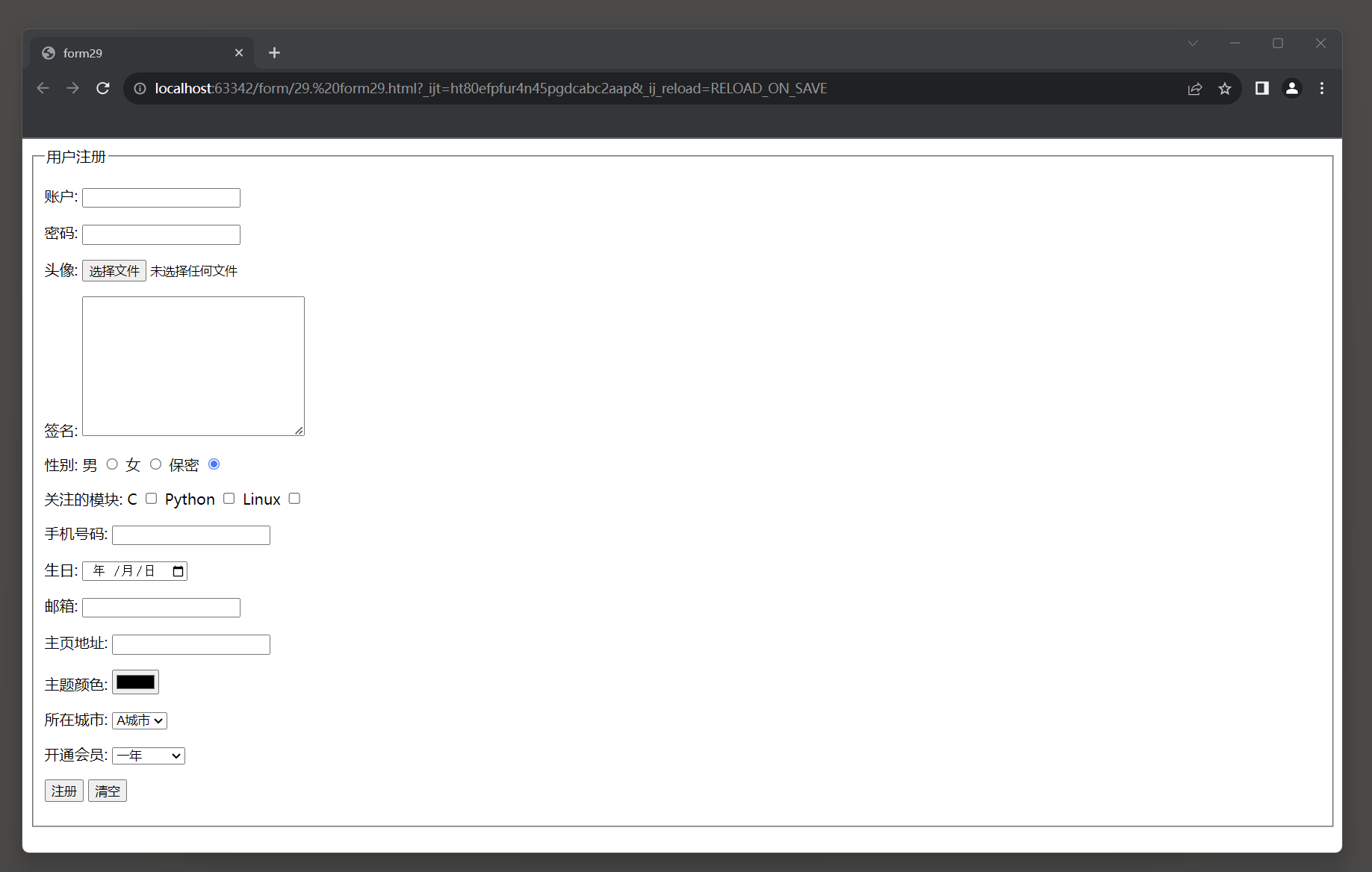Open a new browser tab
The height and width of the screenshot is (872, 1372).
[x=274, y=52]
